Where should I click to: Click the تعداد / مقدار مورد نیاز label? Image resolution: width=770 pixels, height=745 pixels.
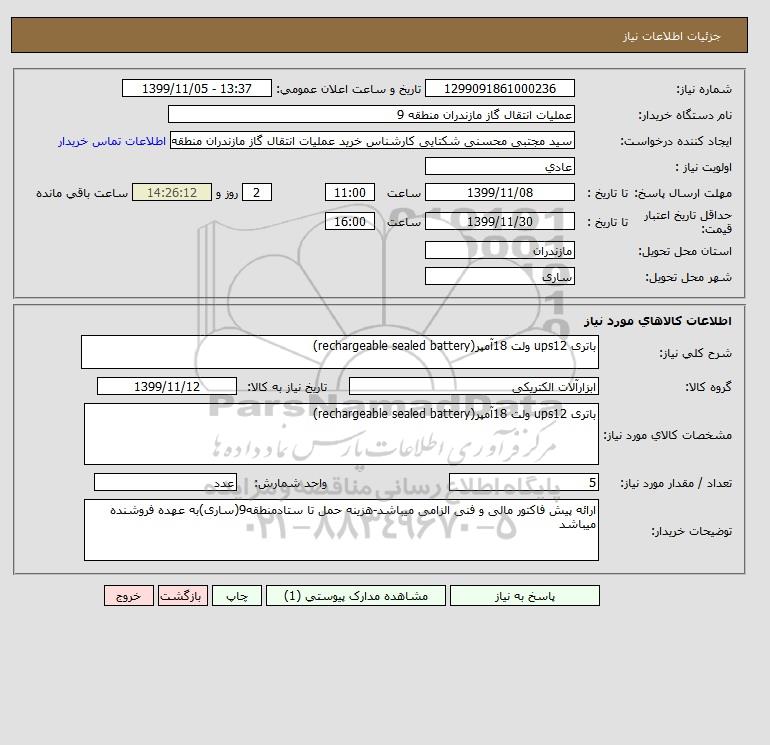(676, 483)
